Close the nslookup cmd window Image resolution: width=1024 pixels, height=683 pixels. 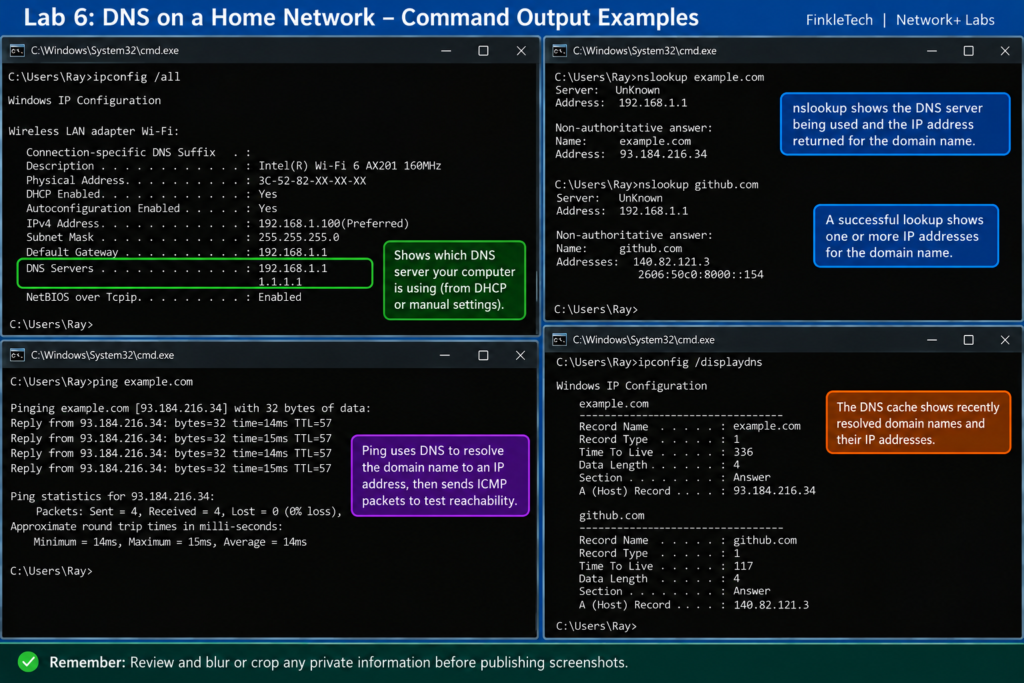1005,50
